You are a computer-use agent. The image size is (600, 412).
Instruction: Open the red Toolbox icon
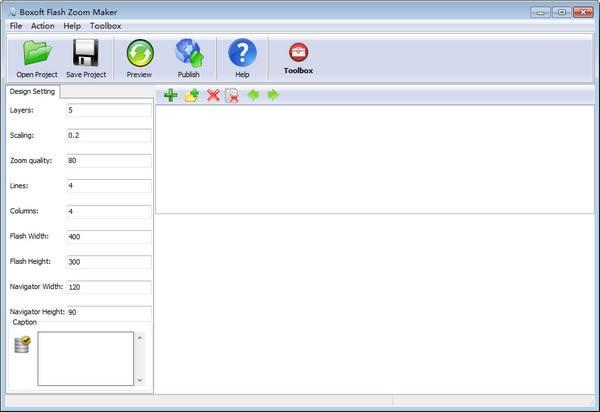pyautogui.click(x=298, y=52)
